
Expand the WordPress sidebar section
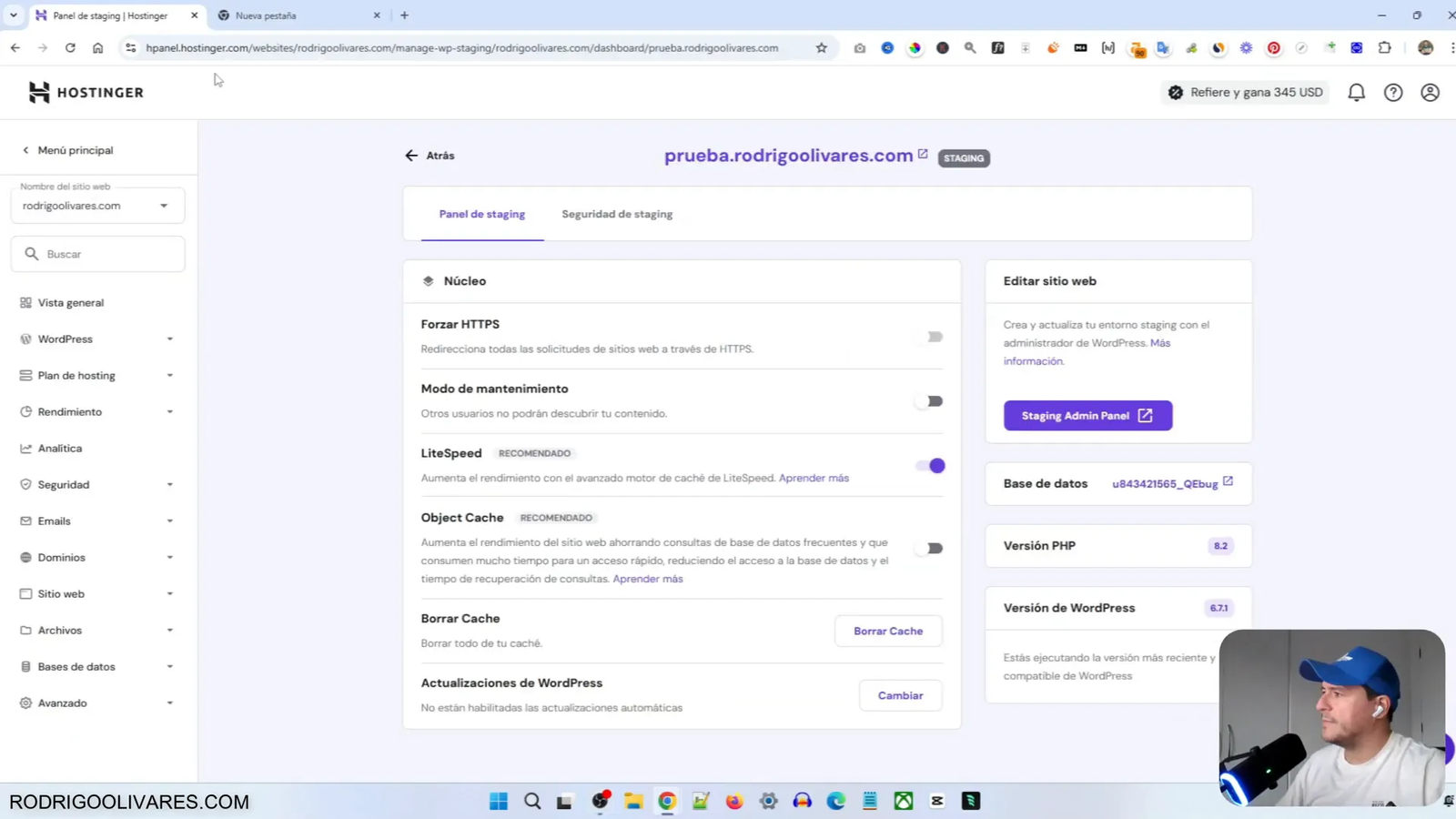[x=97, y=339]
